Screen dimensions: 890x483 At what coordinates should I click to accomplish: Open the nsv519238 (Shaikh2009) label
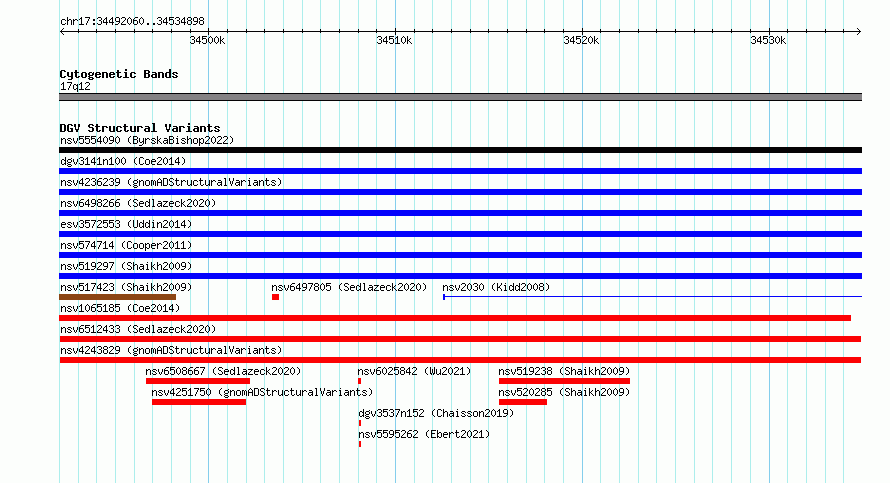(564, 371)
